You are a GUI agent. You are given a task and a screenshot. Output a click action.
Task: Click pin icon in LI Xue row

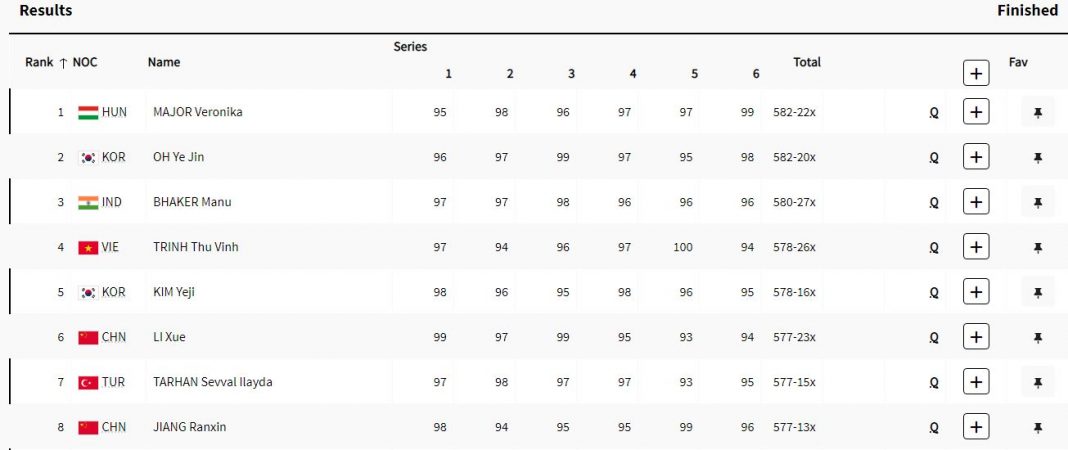(x=1037, y=338)
